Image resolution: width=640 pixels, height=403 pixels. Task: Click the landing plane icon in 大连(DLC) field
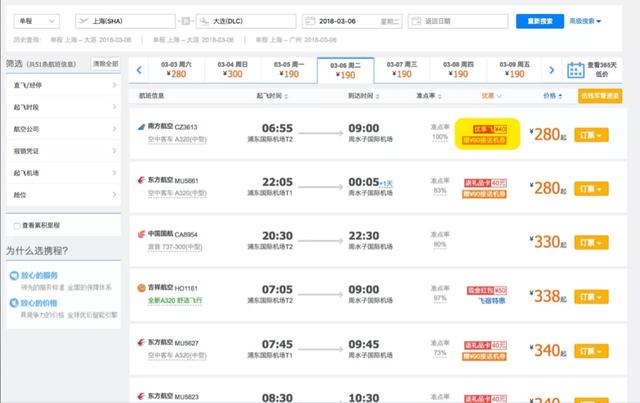point(204,21)
